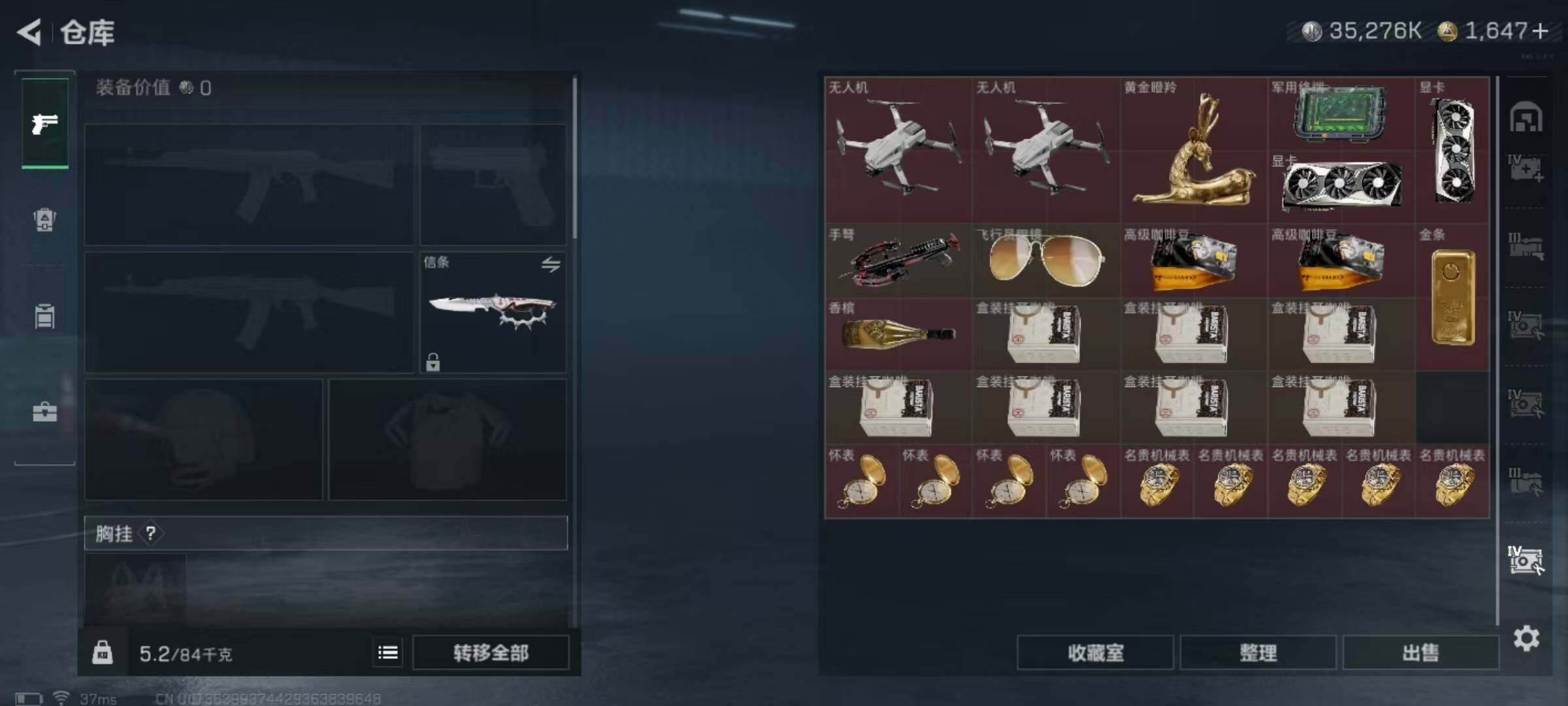Add currency with the plus beside 1,647
Image resolution: width=1568 pixels, height=706 pixels.
click(1540, 31)
